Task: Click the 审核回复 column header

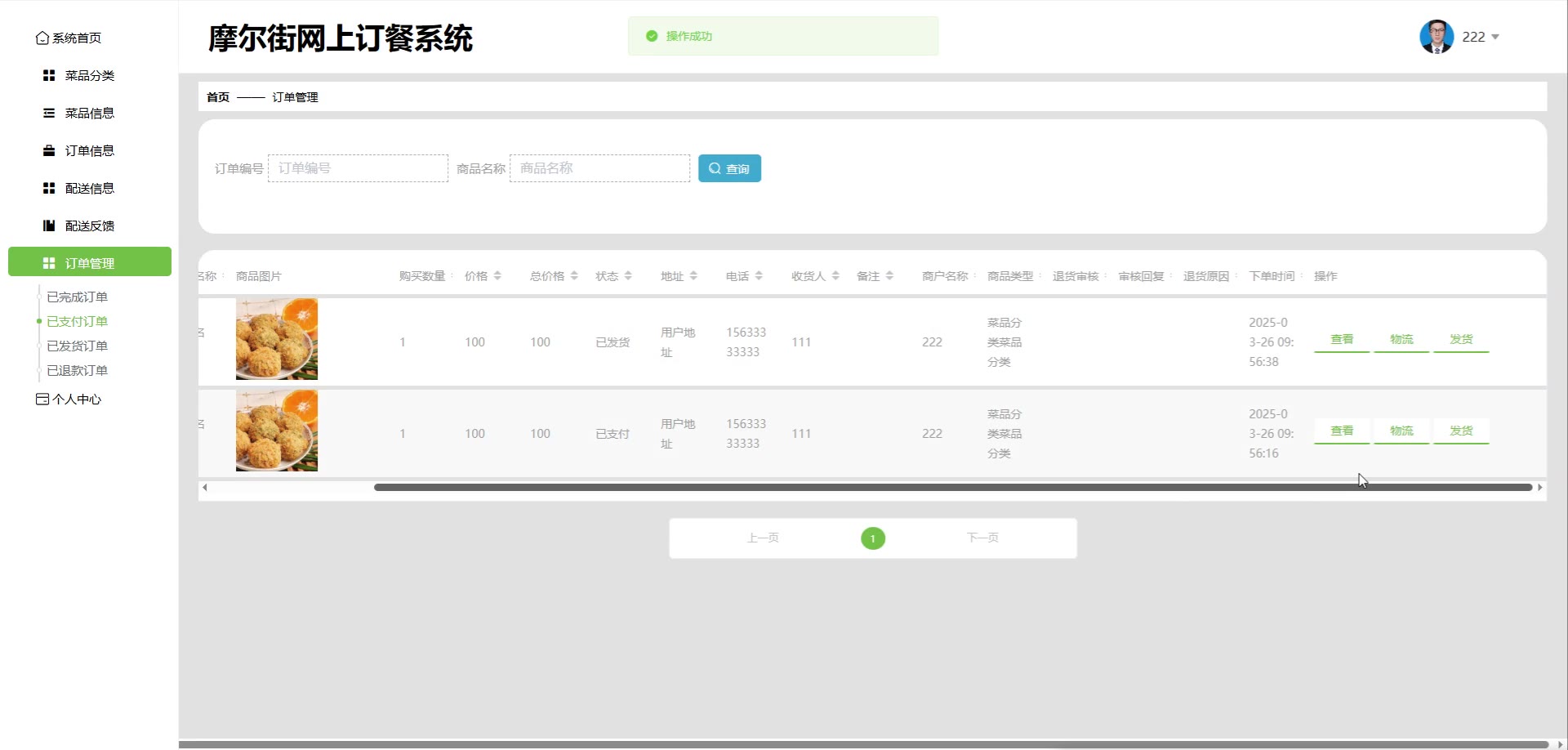Action: [1141, 276]
